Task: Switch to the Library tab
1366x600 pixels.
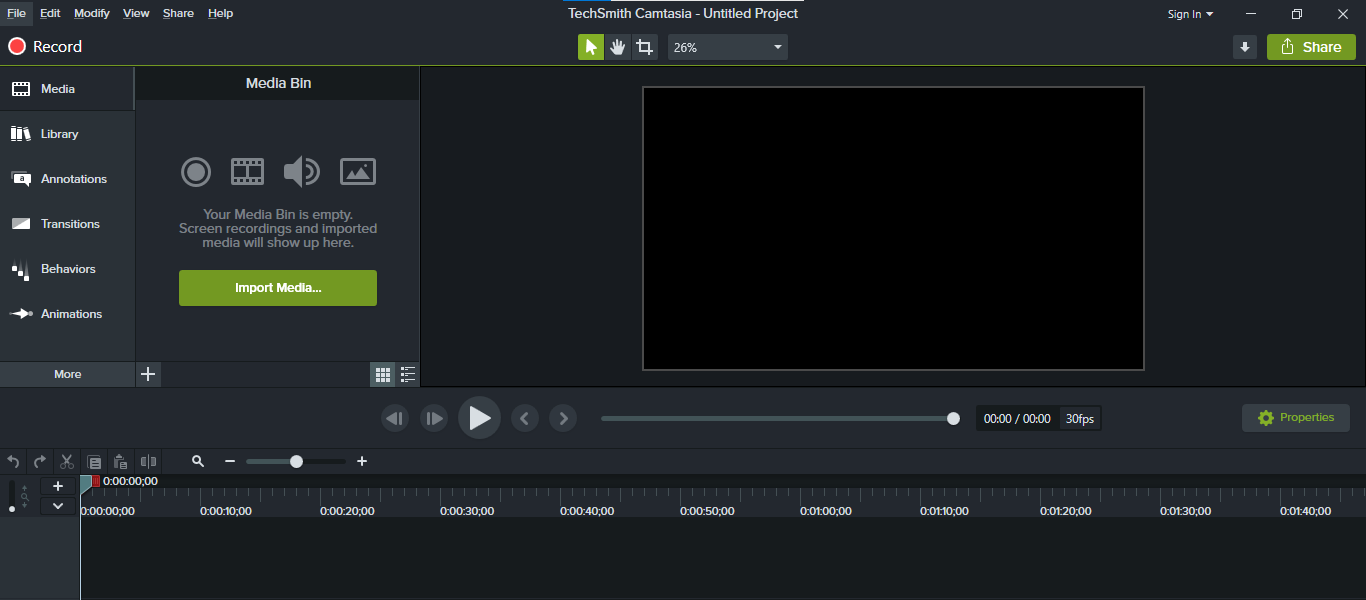Action: click(67, 134)
